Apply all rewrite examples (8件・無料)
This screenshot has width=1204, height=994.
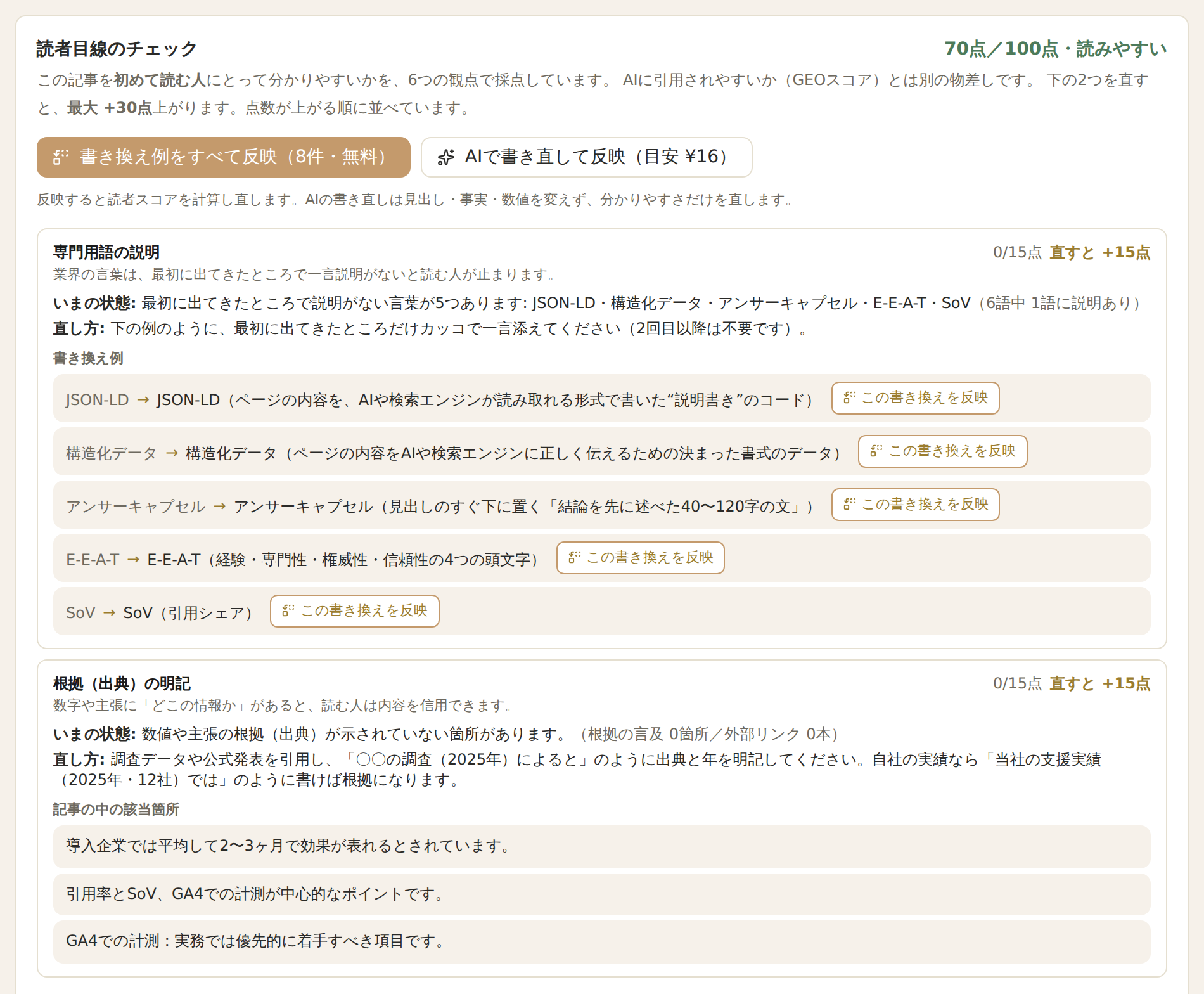click(x=224, y=157)
